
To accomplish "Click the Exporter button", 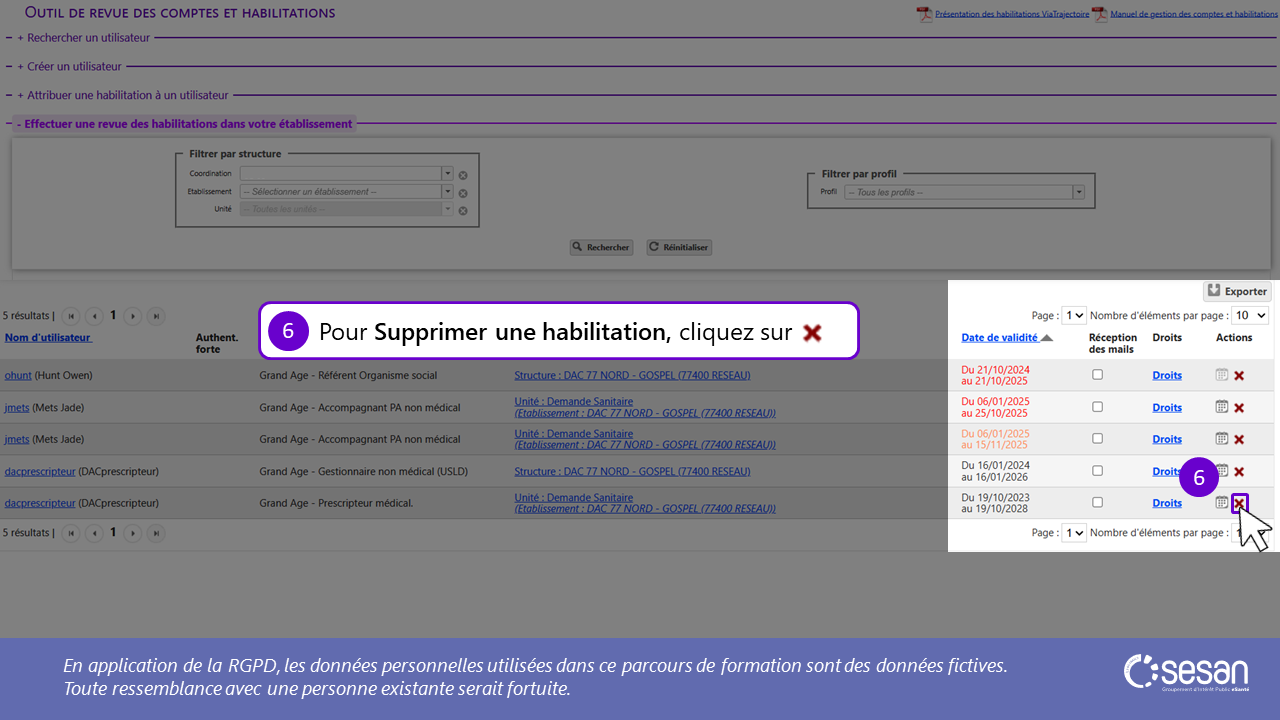I will coord(1237,291).
